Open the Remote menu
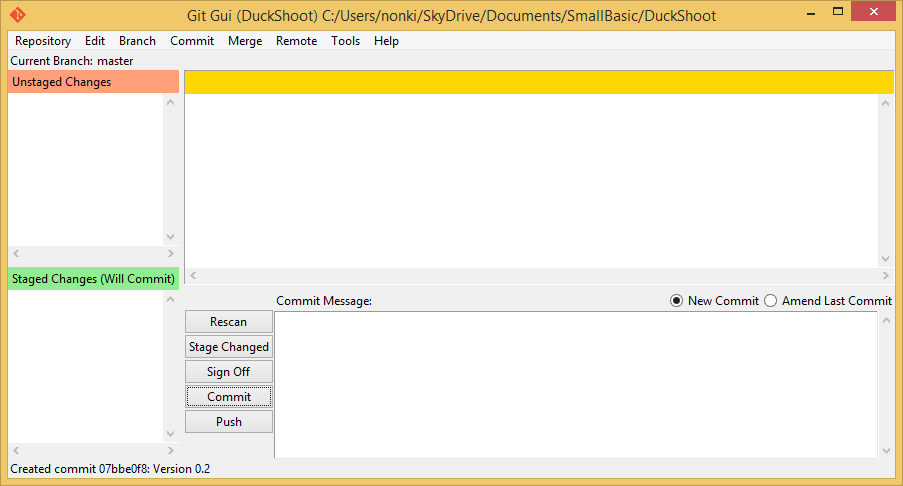The image size is (903, 486). point(297,41)
